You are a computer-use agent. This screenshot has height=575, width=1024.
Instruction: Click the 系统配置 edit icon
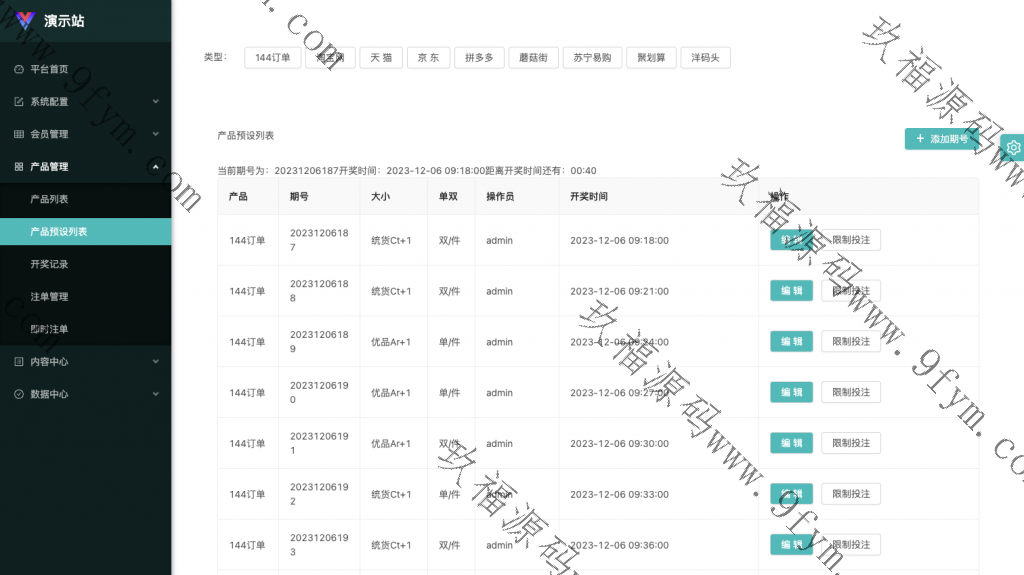point(19,102)
